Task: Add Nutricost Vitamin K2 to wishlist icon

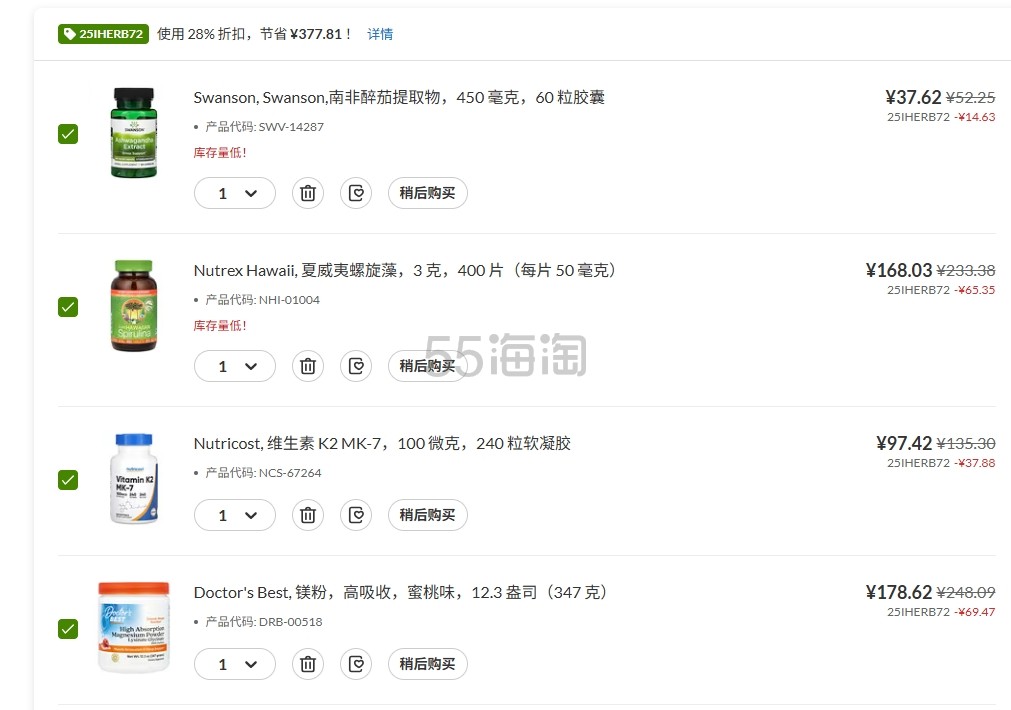Action: [x=356, y=515]
